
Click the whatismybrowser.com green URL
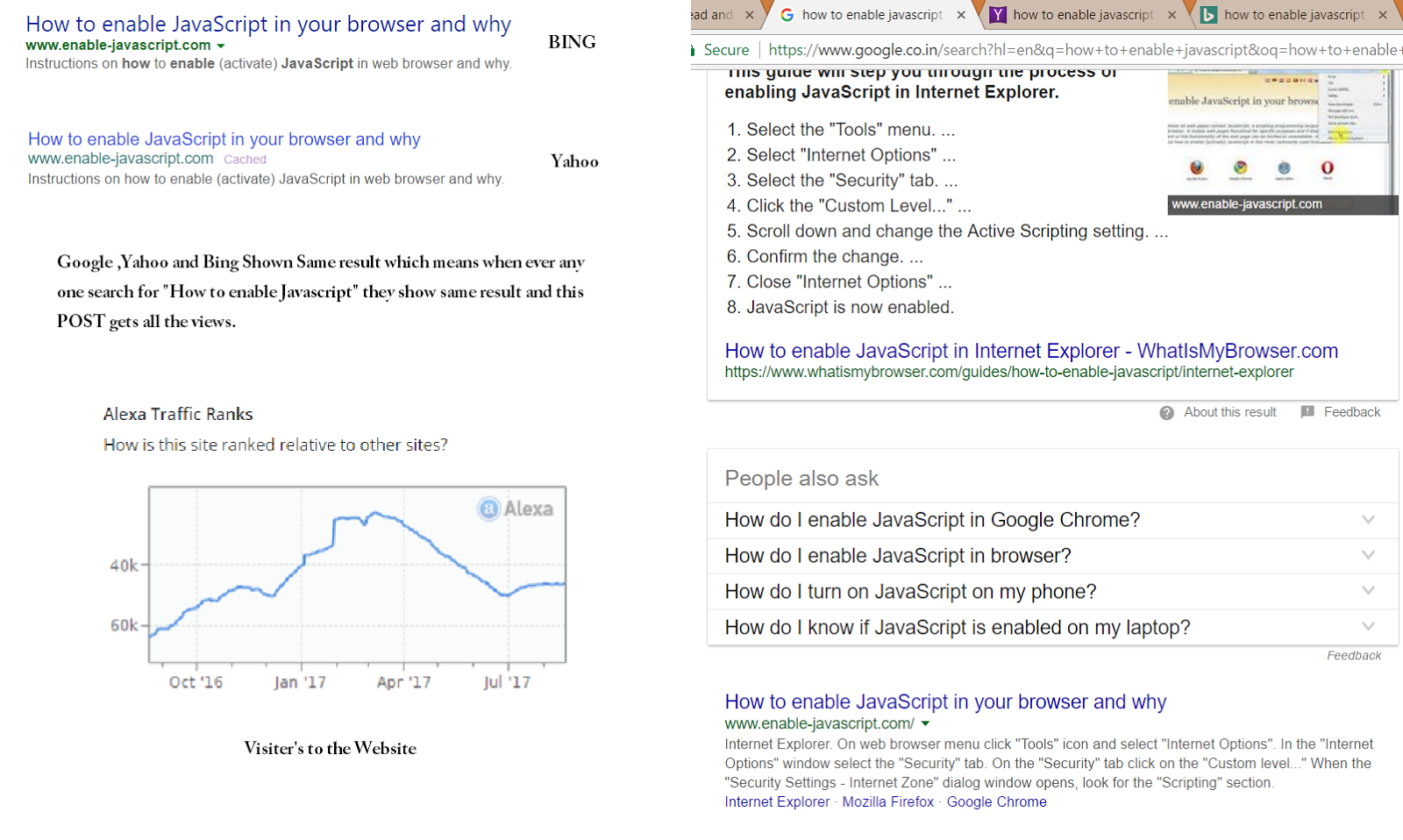tap(1008, 372)
